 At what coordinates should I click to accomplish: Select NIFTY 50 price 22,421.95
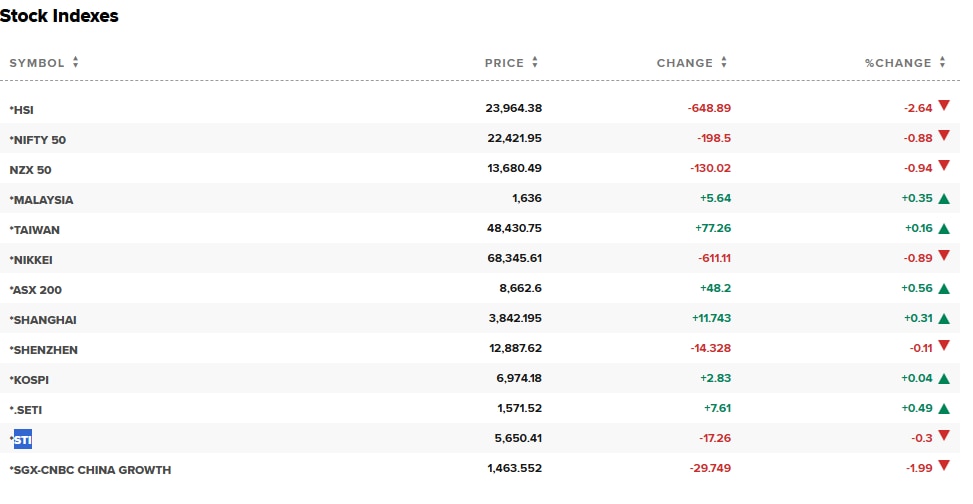[x=514, y=138]
